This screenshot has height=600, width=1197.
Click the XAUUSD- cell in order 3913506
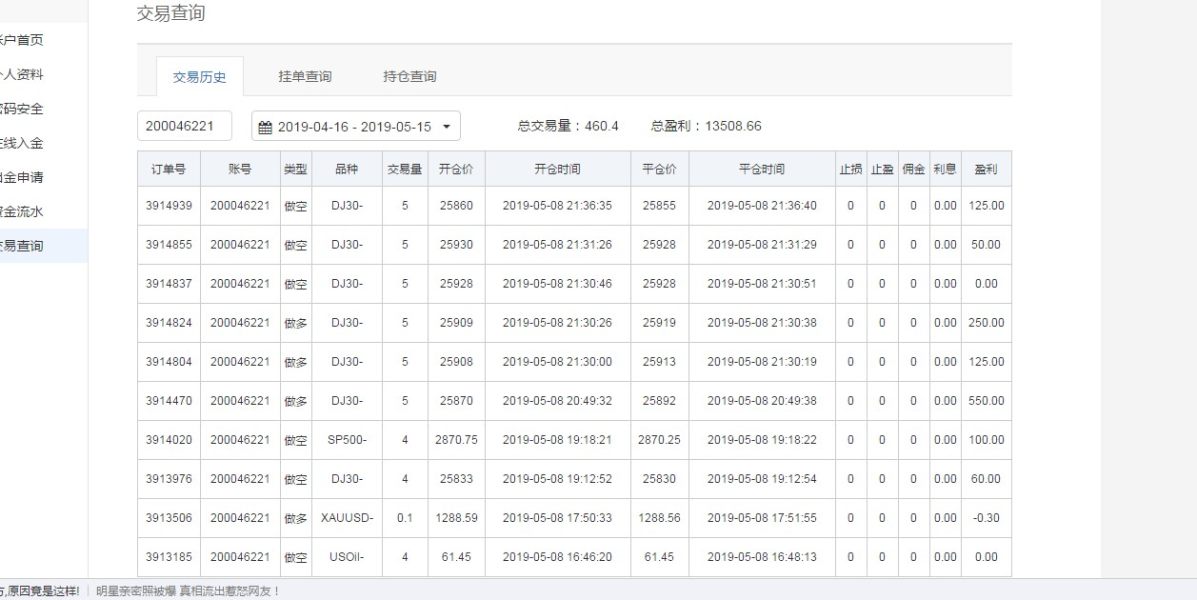pos(347,518)
